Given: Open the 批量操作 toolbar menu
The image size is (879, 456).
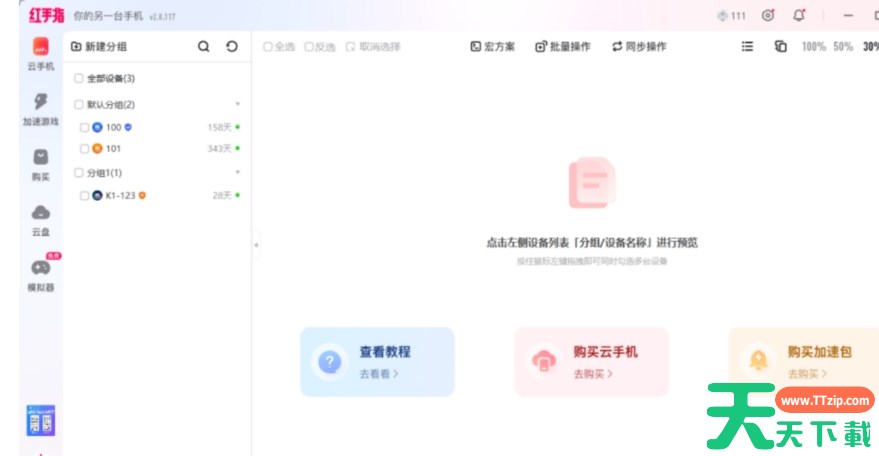Looking at the screenshot, I should point(563,46).
